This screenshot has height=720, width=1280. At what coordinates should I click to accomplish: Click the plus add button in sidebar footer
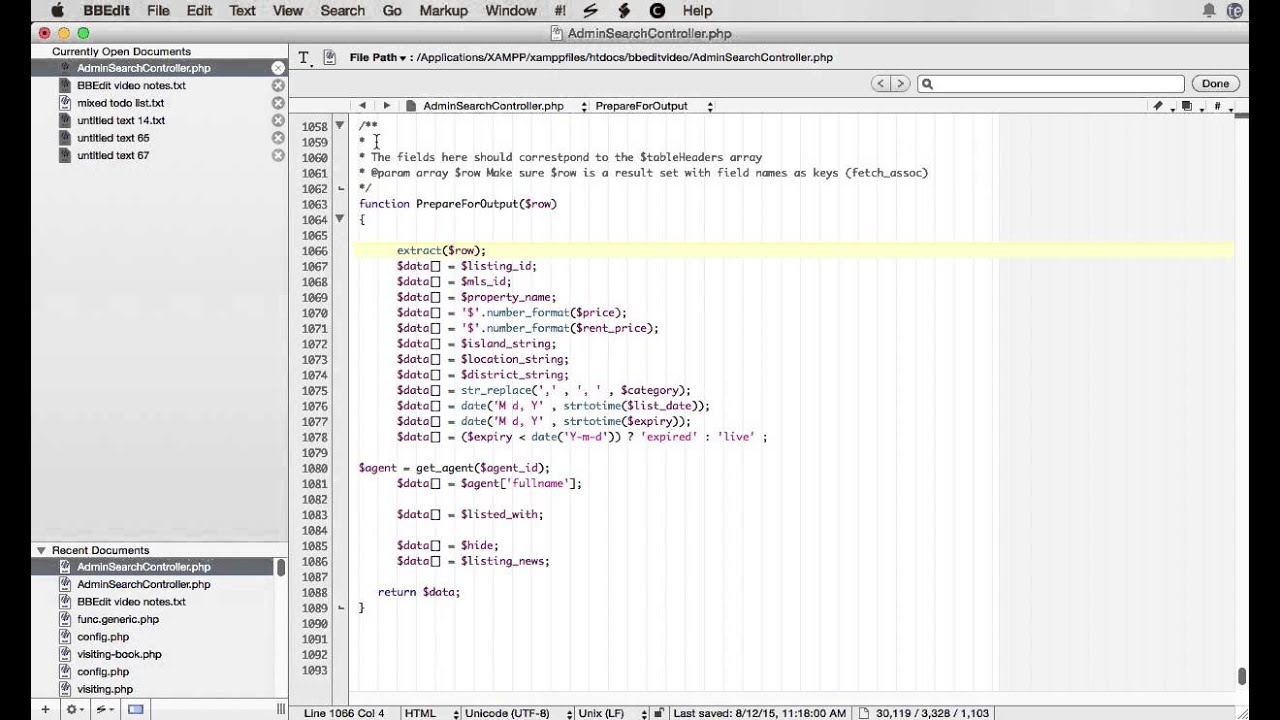tap(44, 709)
